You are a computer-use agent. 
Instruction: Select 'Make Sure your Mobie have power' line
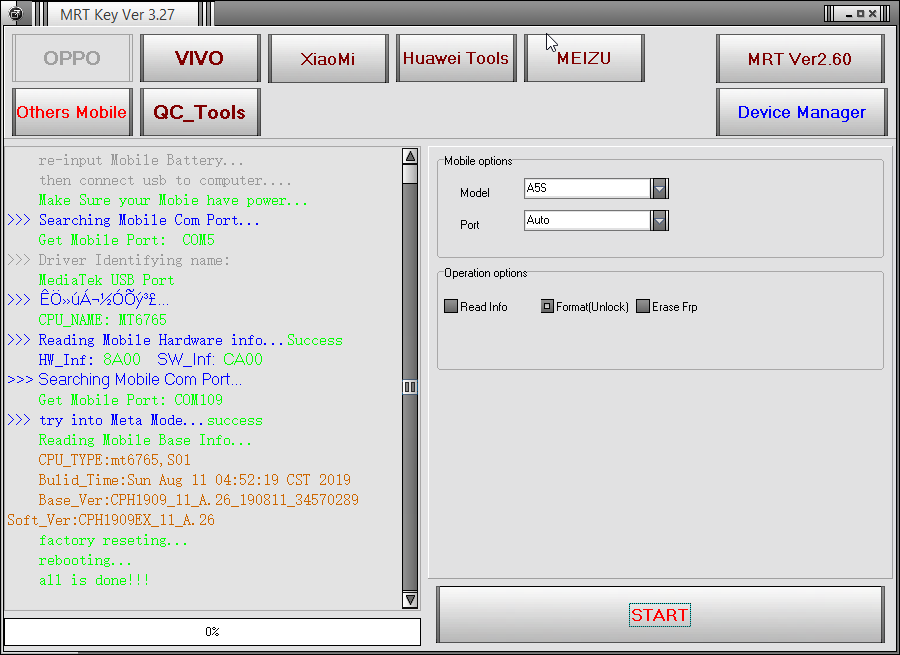pos(173,200)
